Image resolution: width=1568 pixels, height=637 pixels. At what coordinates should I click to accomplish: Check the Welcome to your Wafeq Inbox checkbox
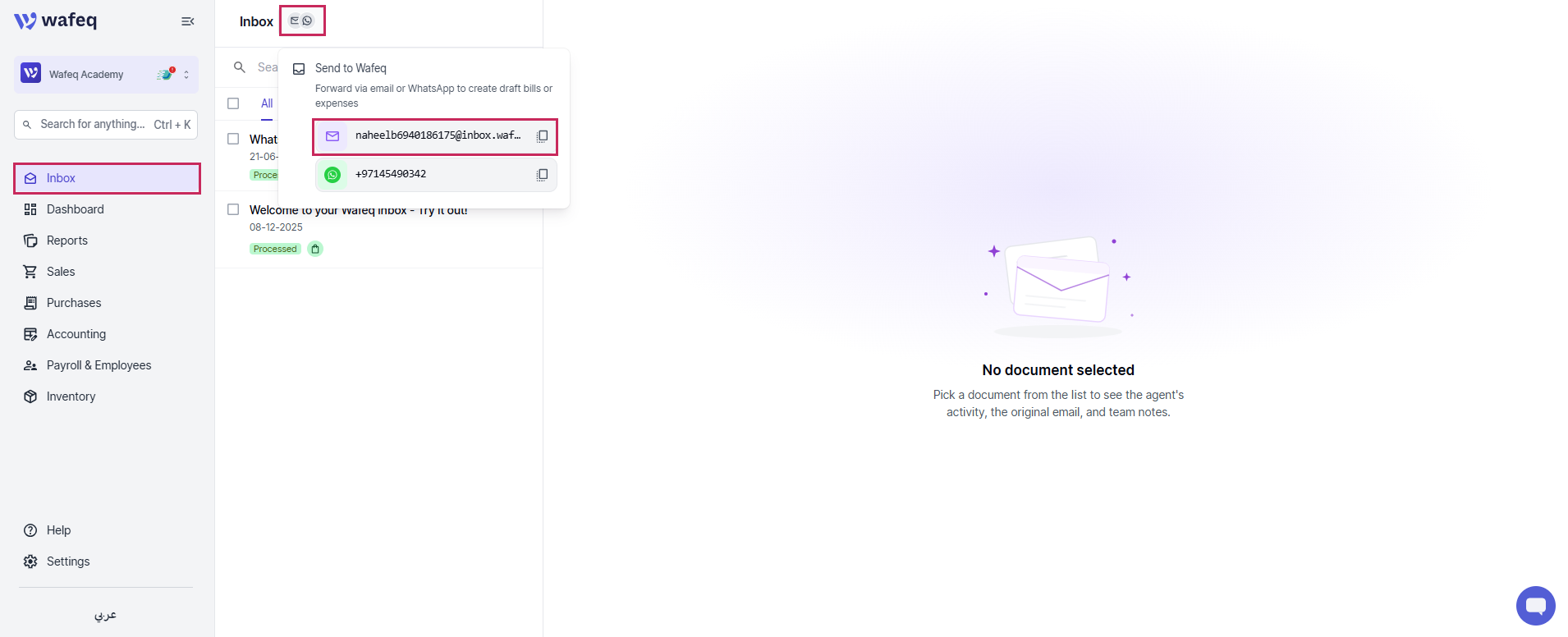pyautogui.click(x=233, y=209)
